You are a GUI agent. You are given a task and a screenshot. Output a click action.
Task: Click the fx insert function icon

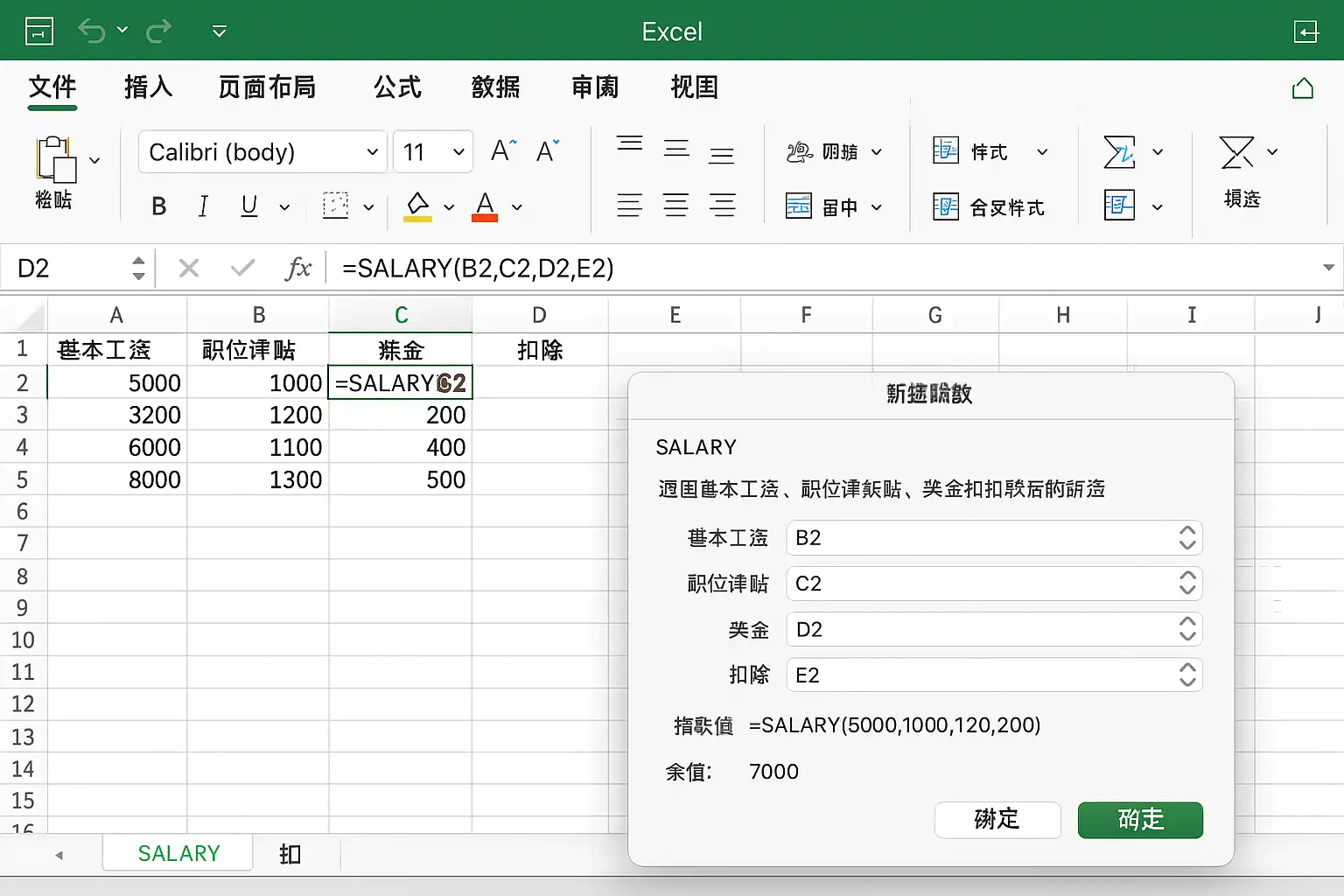pyautogui.click(x=298, y=268)
